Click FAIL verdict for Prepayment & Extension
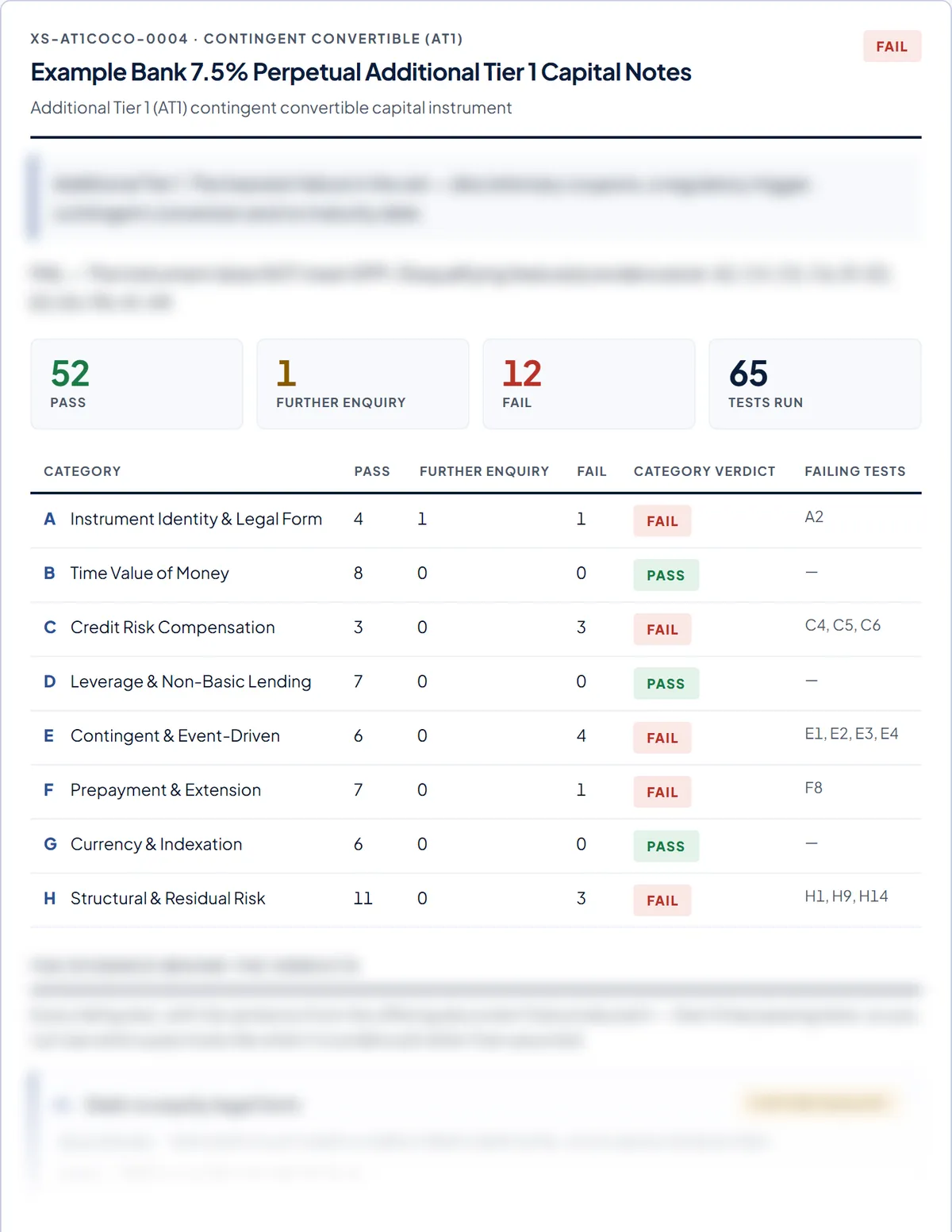Image resolution: width=952 pixels, height=1232 pixels. (x=662, y=792)
